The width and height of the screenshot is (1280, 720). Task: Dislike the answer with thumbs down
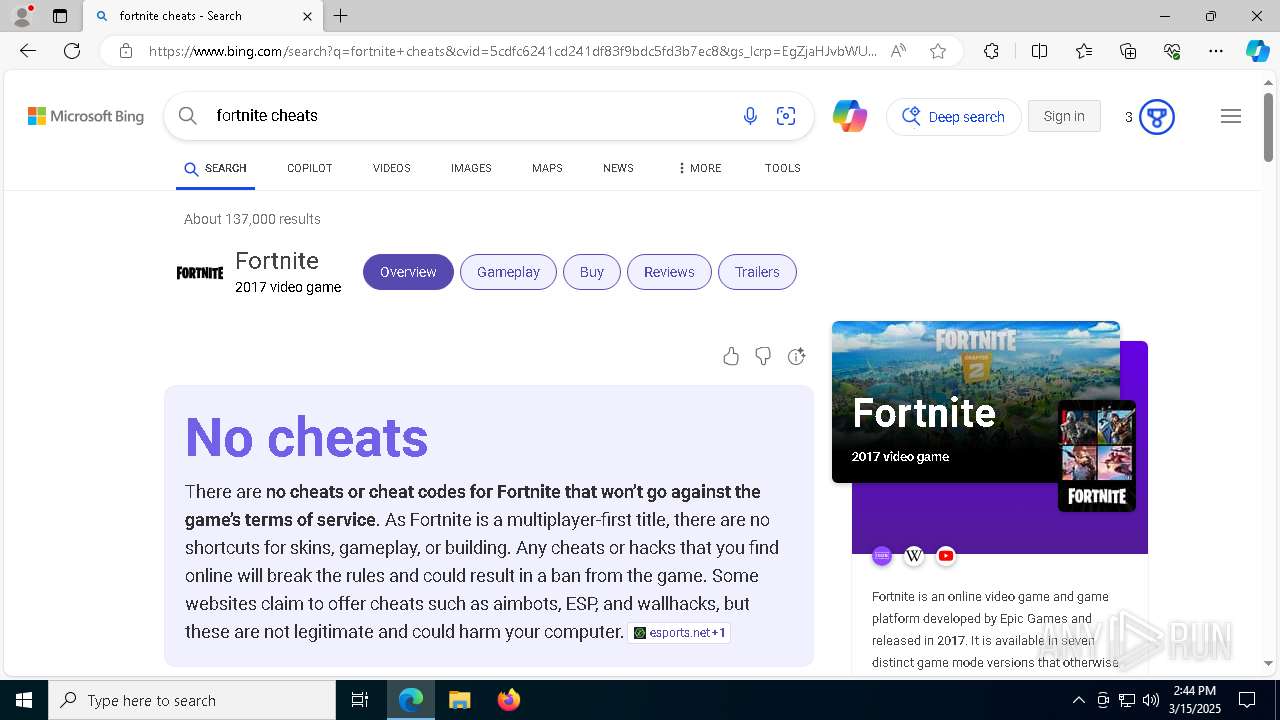pyautogui.click(x=763, y=356)
